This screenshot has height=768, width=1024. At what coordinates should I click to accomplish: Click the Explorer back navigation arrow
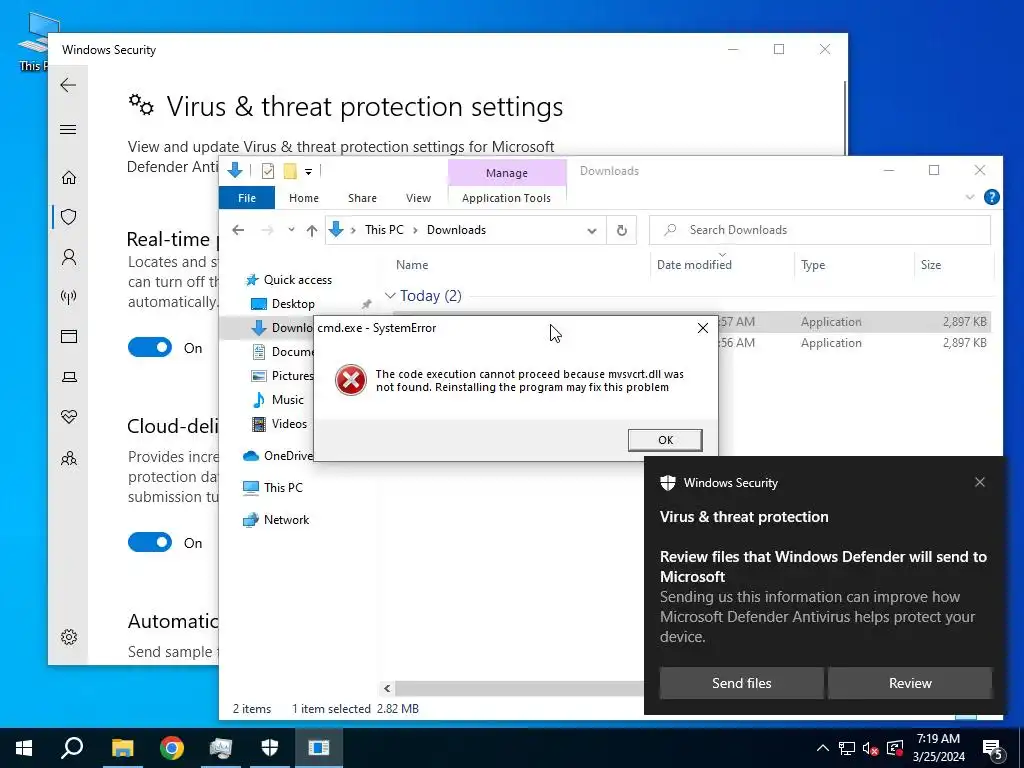[x=238, y=230]
